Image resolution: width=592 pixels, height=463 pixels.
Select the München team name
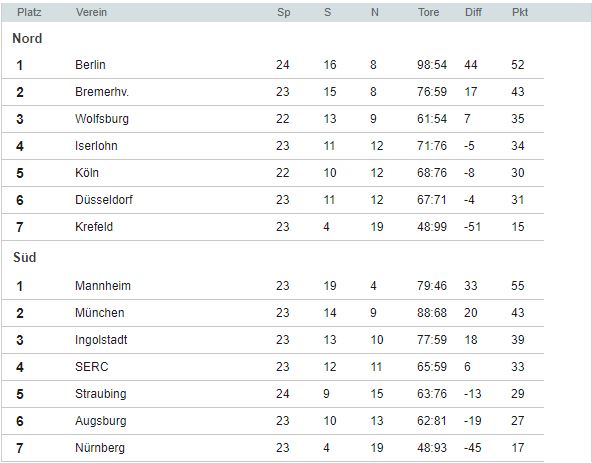[100, 313]
